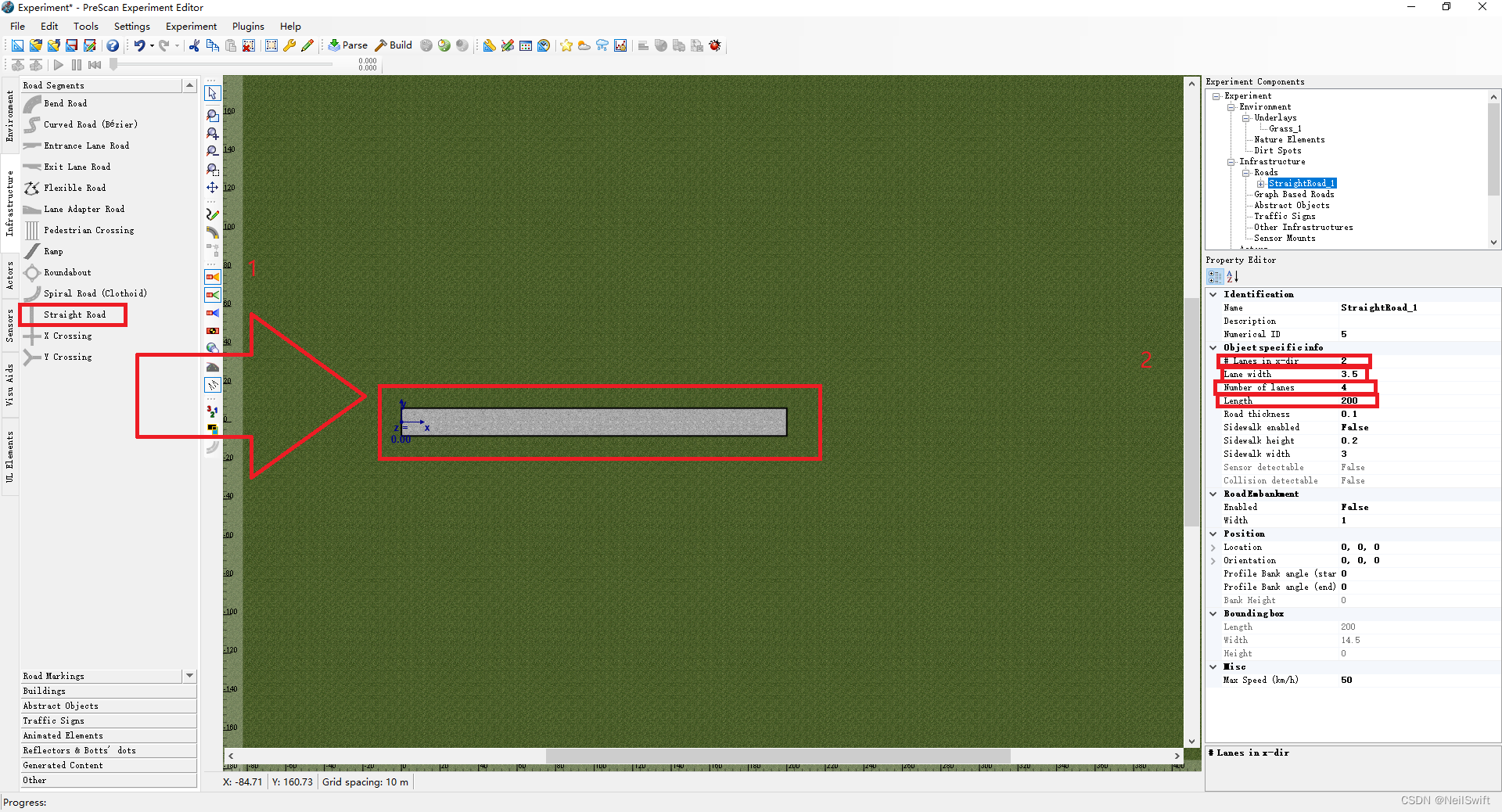The height and width of the screenshot is (812, 1502).
Task: Collapse the Experiment tree root node
Action: coord(1216,96)
